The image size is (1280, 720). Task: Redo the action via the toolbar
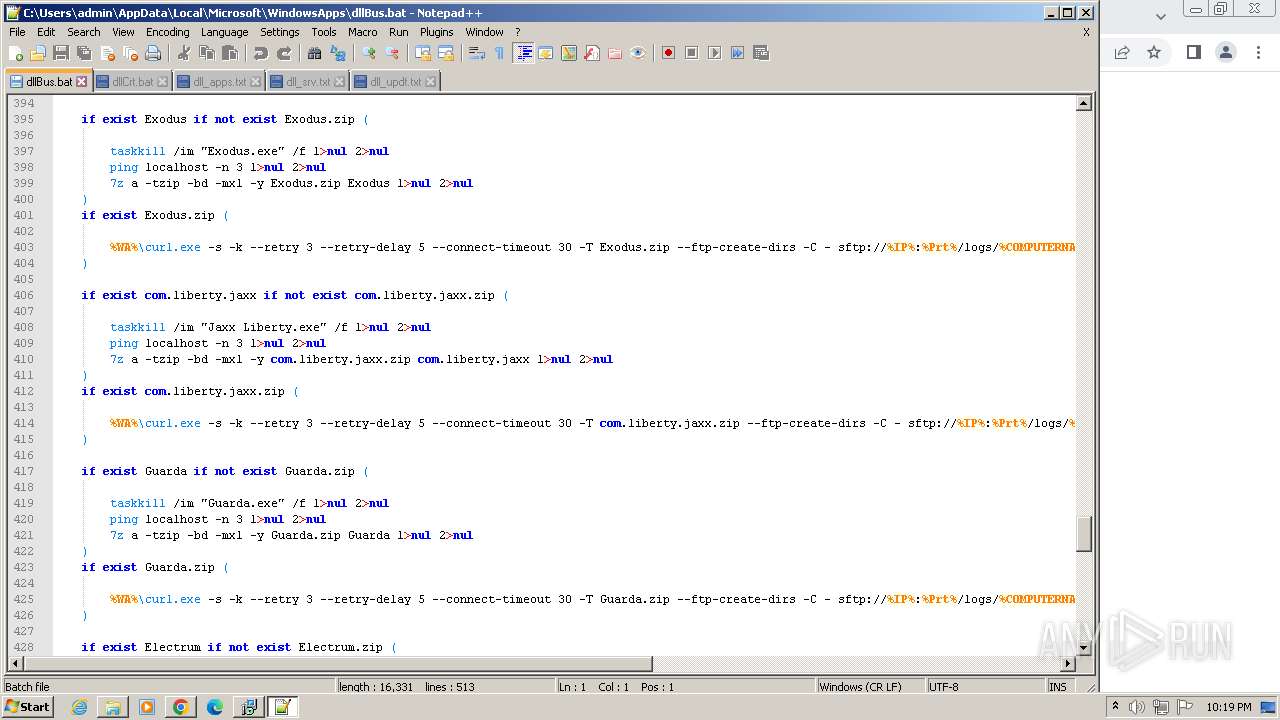(284, 53)
